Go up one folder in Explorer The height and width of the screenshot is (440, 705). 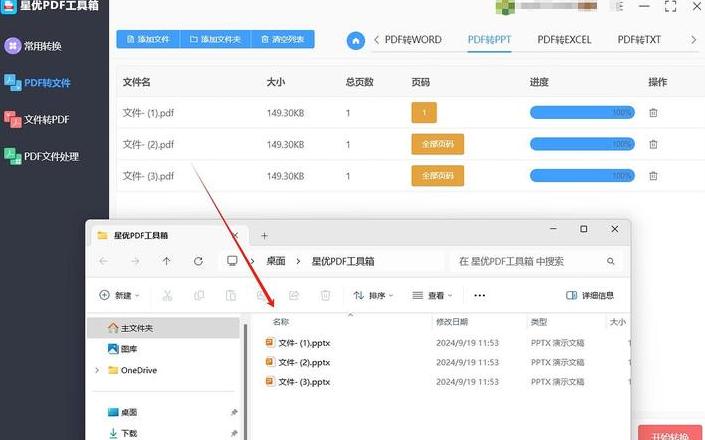click(166, 261)
